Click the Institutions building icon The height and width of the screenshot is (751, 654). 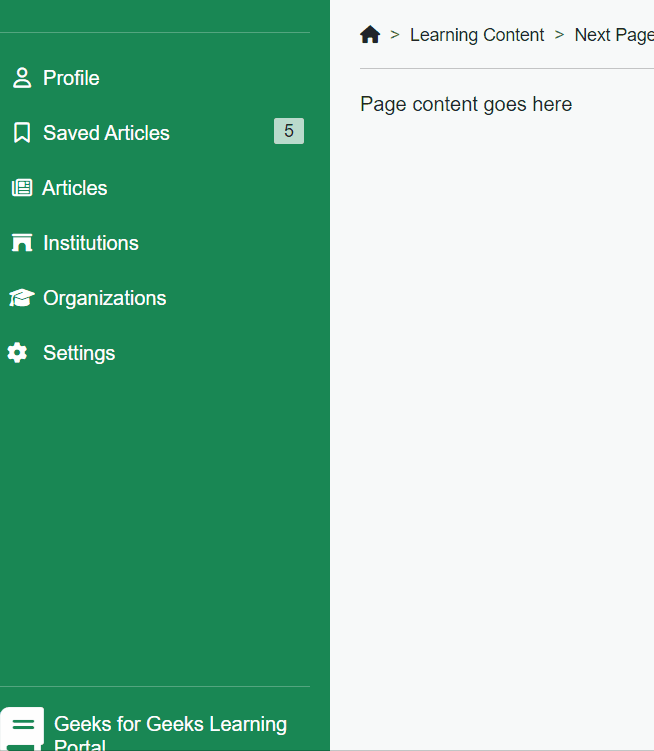pyautogui.click(x=21, y=243)
